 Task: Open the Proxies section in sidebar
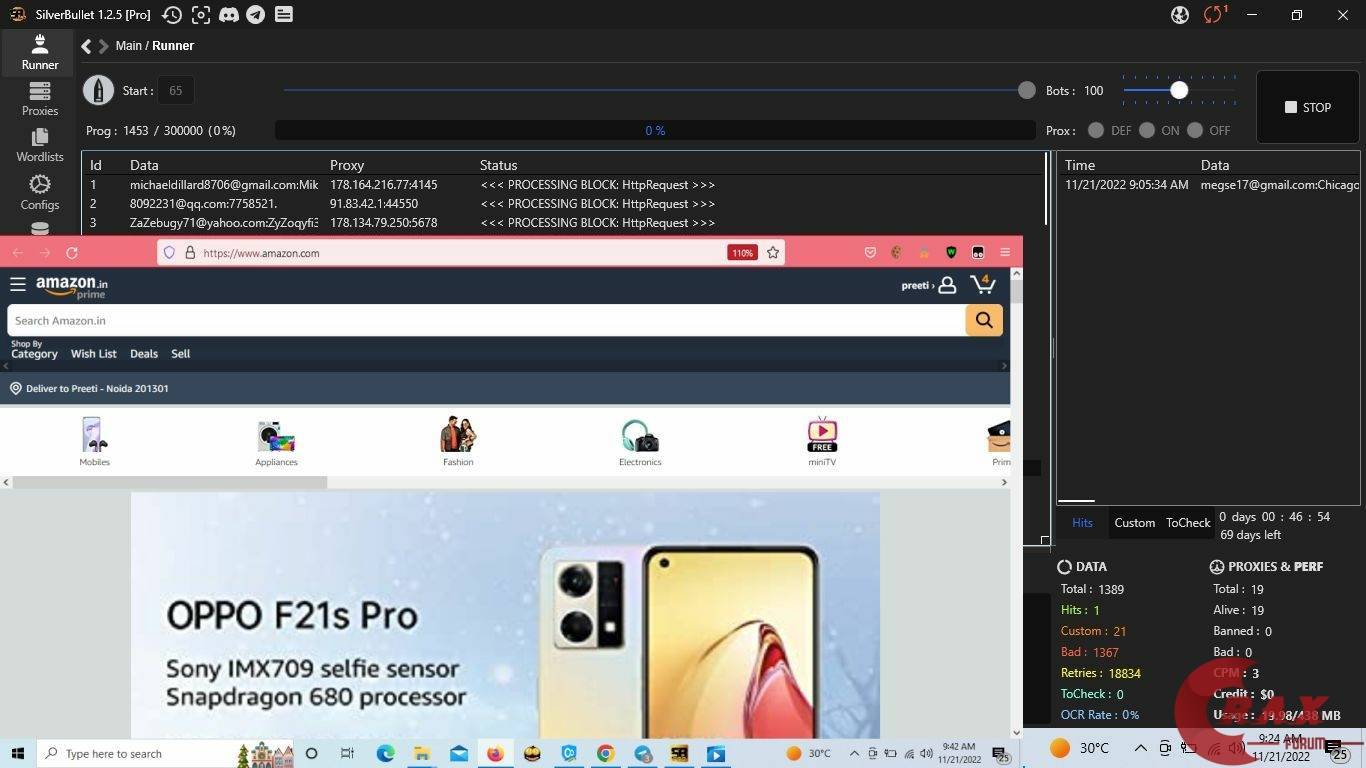pyautogui.click(x=40, y=99)
